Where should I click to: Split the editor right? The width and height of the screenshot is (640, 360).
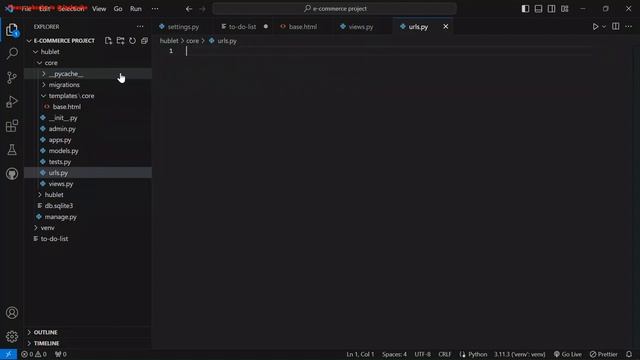click(616, 27)
